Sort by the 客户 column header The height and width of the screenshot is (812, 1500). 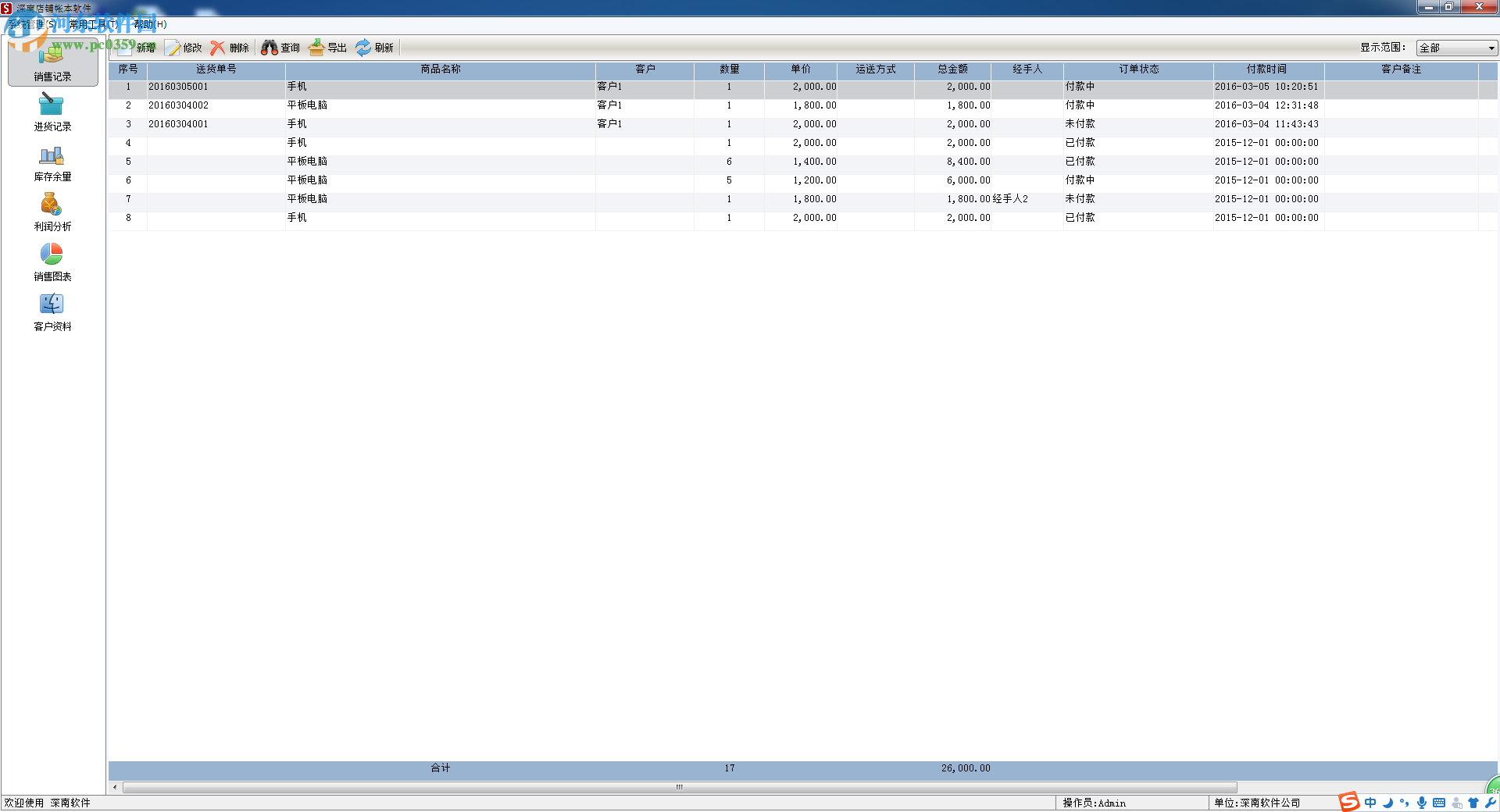point(645,69)
